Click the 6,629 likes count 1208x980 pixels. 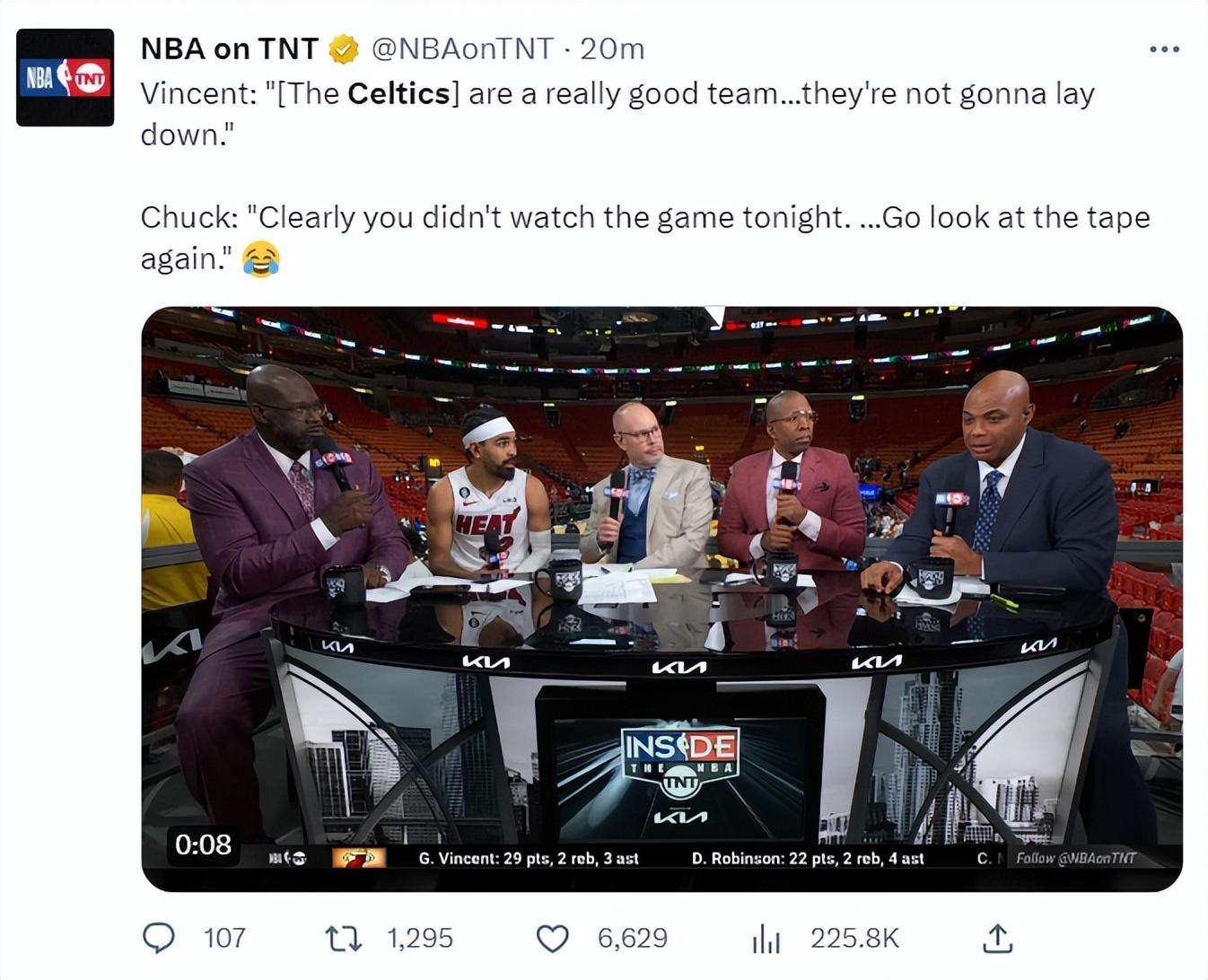pyautogui.click(x=632, y=938)
